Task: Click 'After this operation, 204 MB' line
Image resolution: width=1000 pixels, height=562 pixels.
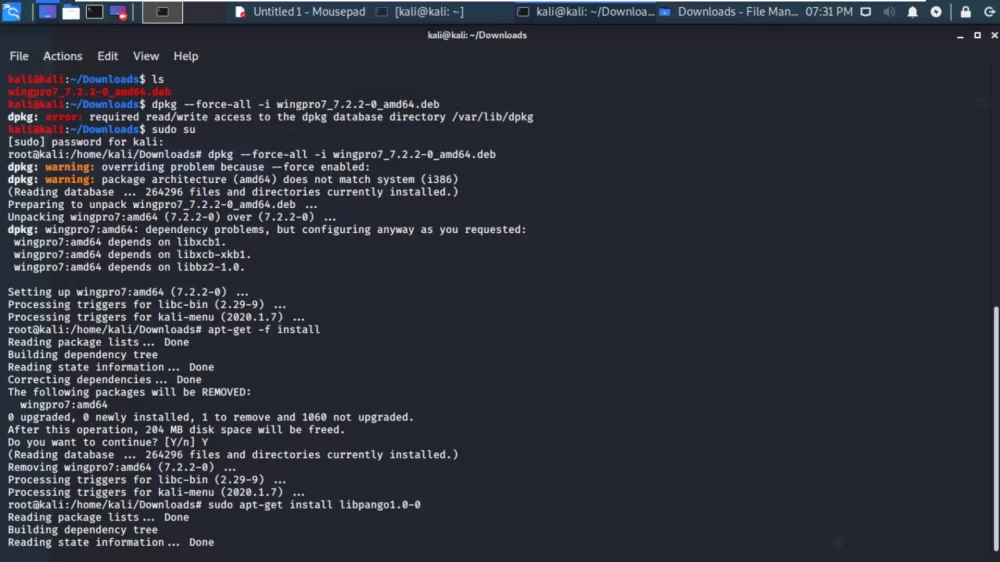Action: pos(176,430)
